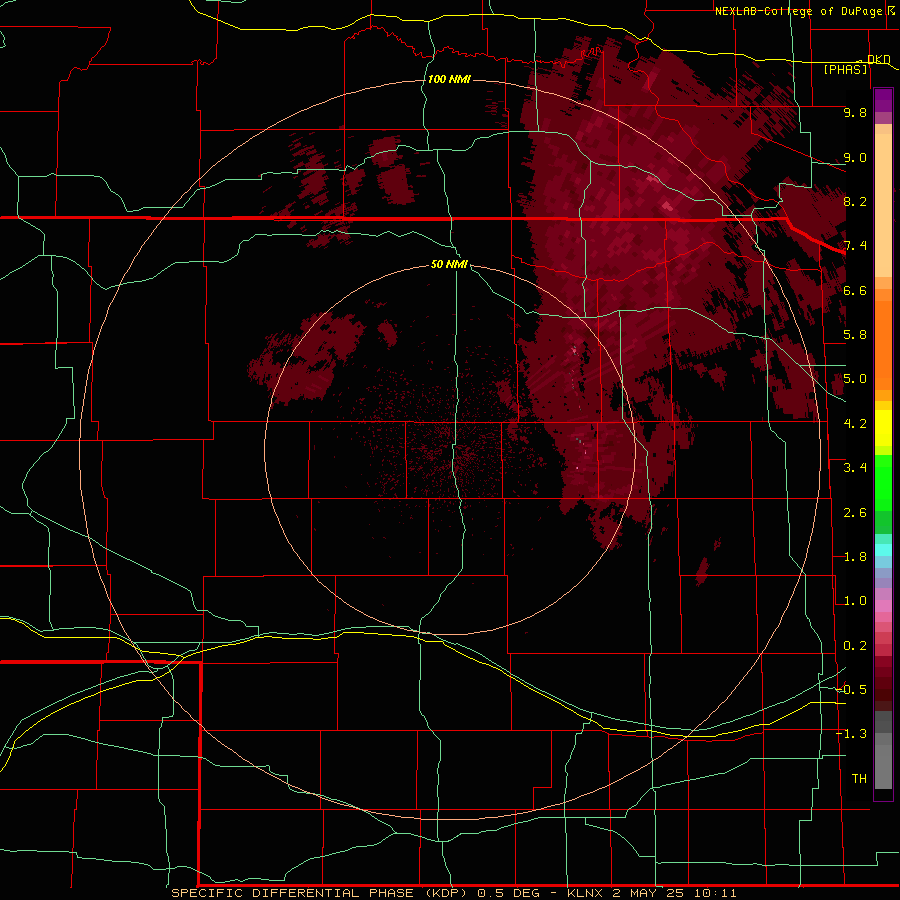
Task: Click the TH threshold label on the legend
Action: click(x=859, y=779)
